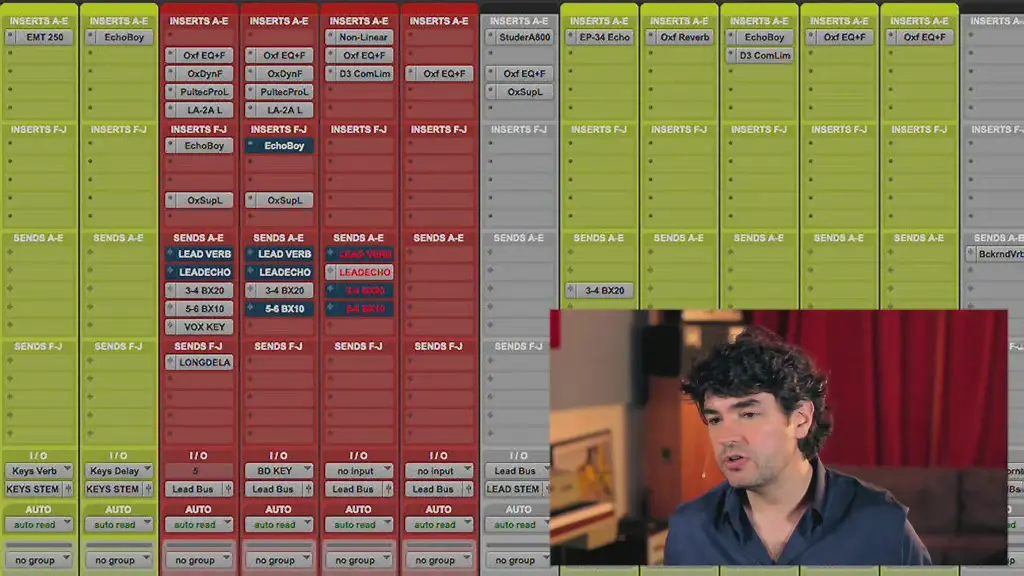1024x576 pixels.
Task: Open Oxf EQ+F insert on StuderA800 track
Action: click(524, 73)
